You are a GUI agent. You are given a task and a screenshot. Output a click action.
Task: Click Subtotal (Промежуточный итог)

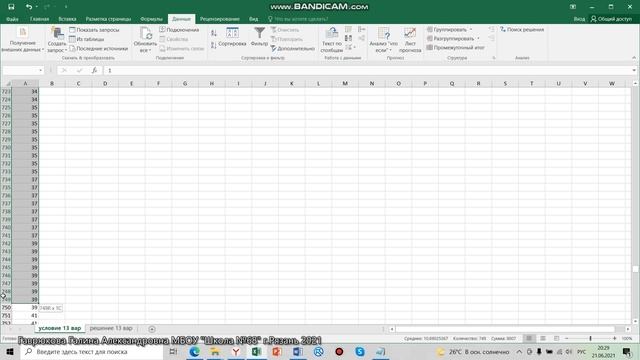click(456, 47)
